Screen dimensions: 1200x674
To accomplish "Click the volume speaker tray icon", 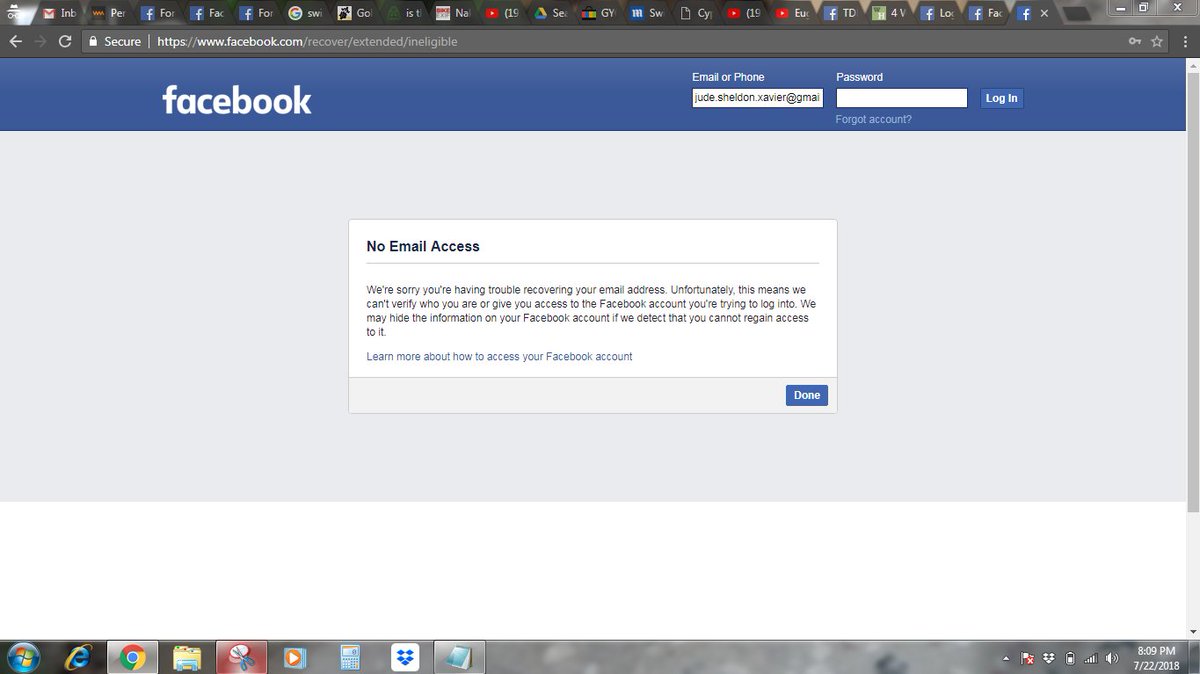I will click(x=1112, y=658).
